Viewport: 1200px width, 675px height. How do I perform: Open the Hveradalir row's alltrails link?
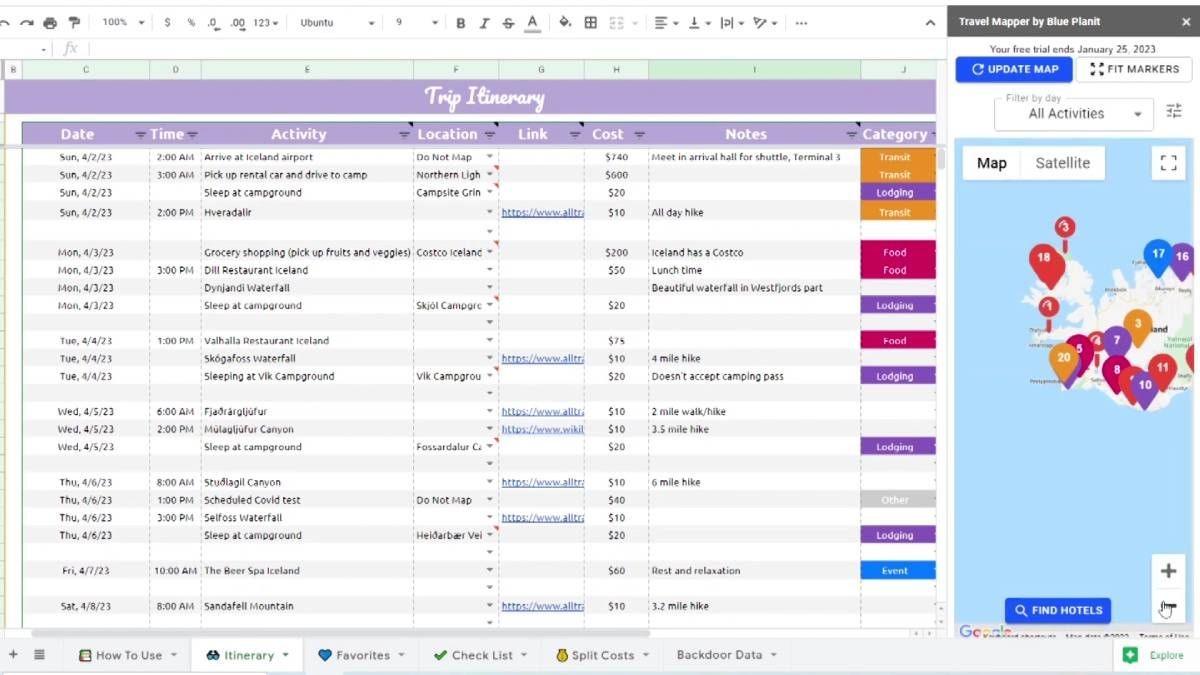pos(542,212)
